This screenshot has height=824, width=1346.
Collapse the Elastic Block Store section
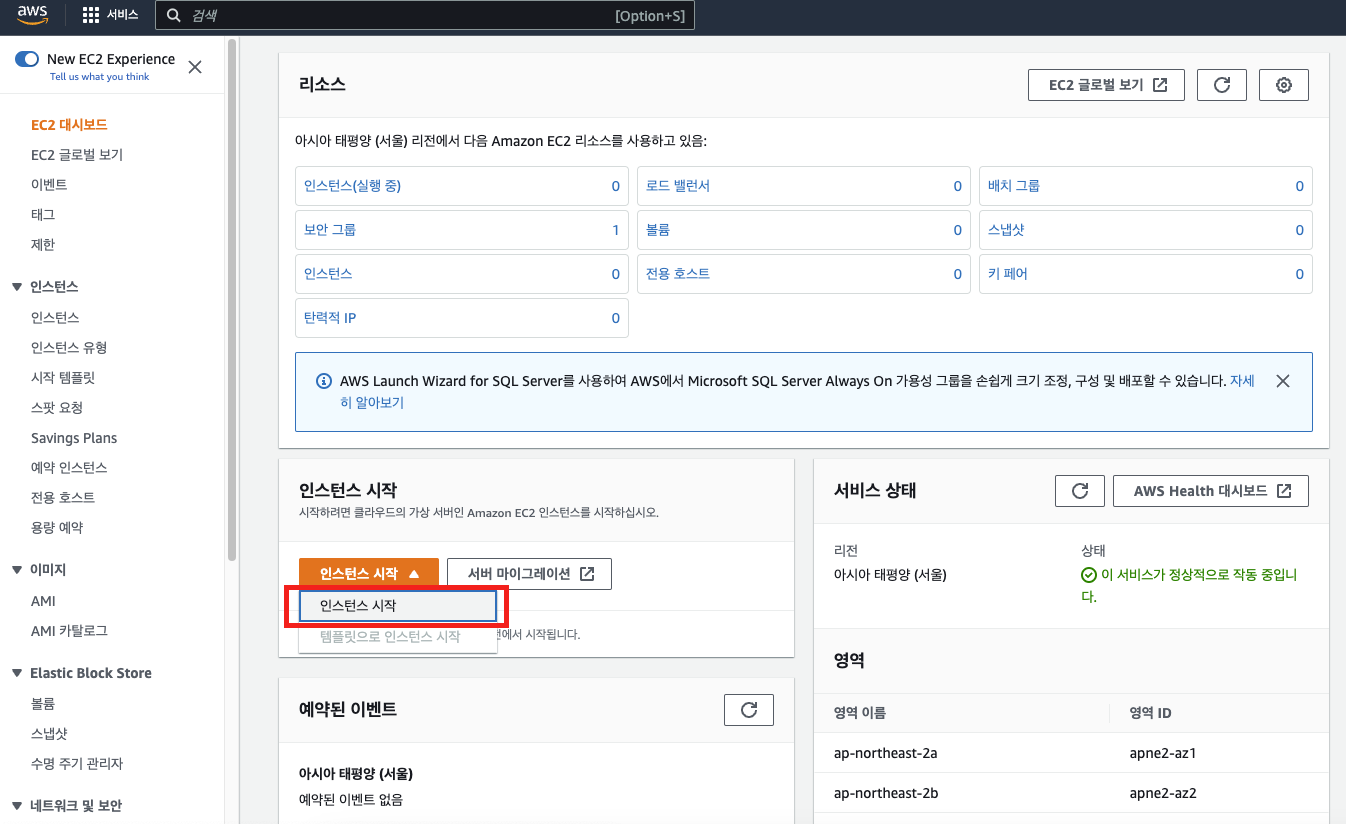tap(17, 673)
